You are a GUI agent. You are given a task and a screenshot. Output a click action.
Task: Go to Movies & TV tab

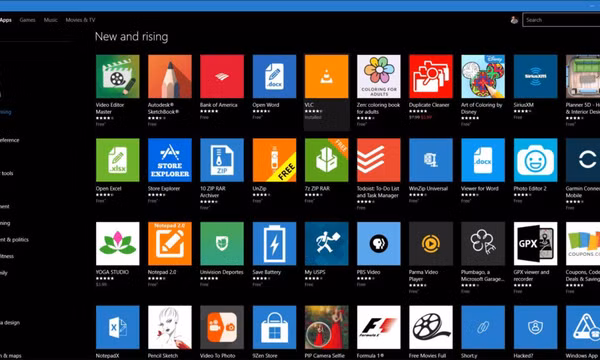point(80,20)
